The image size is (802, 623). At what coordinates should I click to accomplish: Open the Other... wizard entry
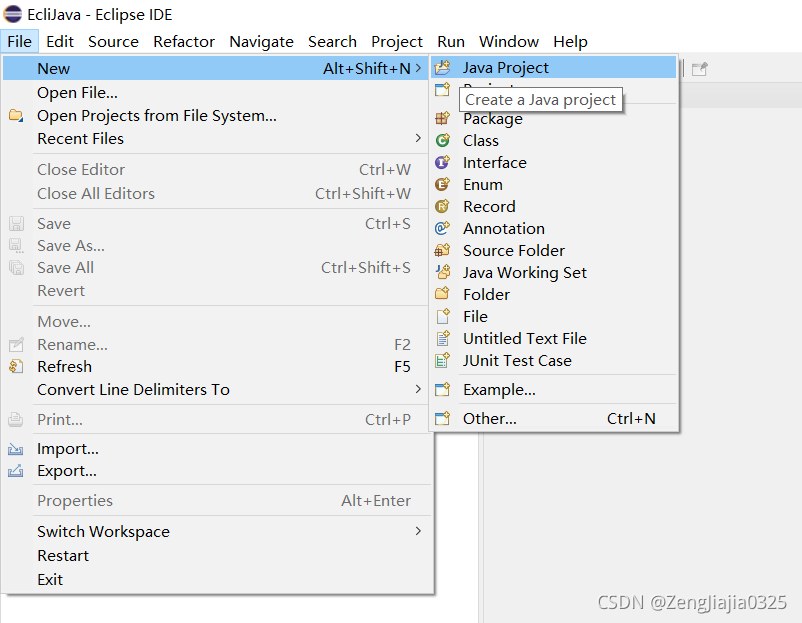point(553,418)
